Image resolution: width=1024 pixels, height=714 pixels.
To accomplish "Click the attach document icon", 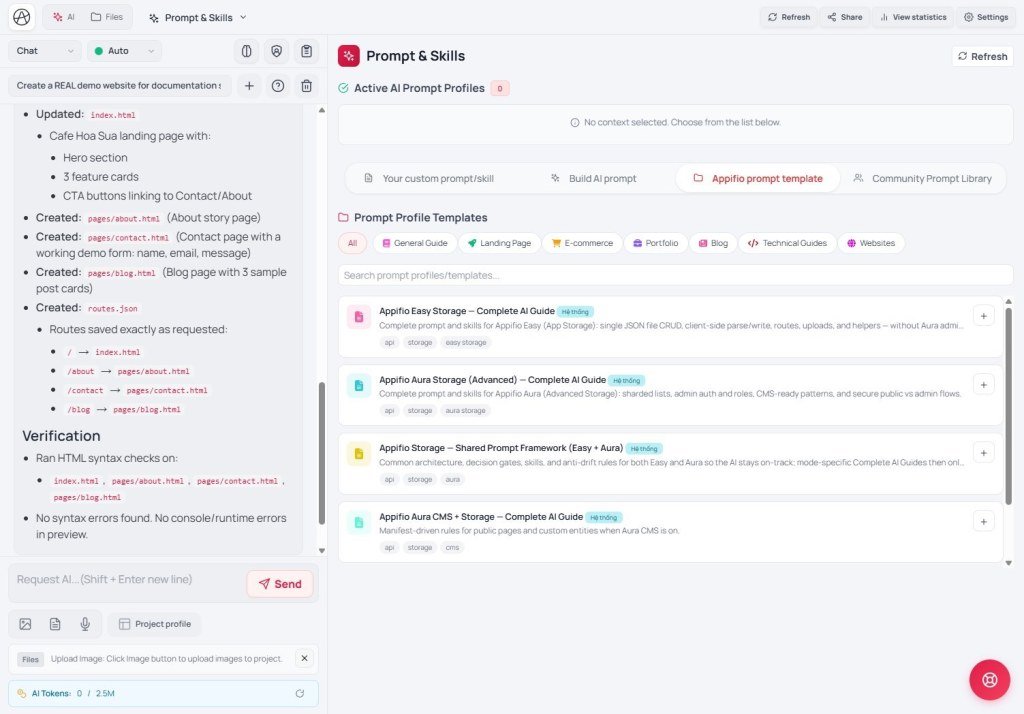I will click(x=55, y=624).
